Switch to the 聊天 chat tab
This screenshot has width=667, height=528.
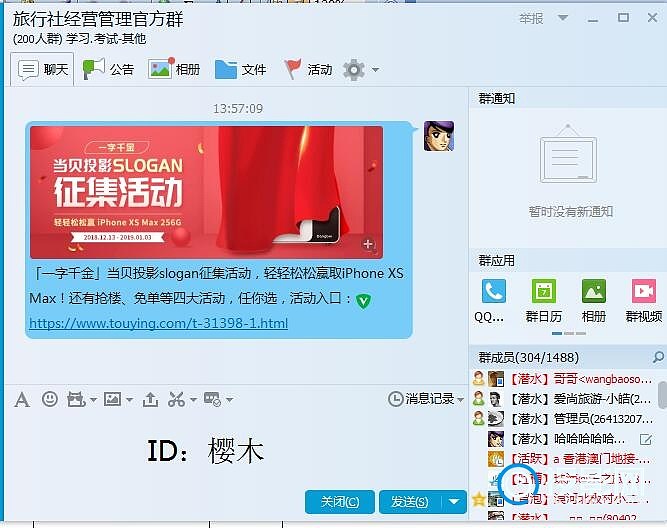[43, 69]
